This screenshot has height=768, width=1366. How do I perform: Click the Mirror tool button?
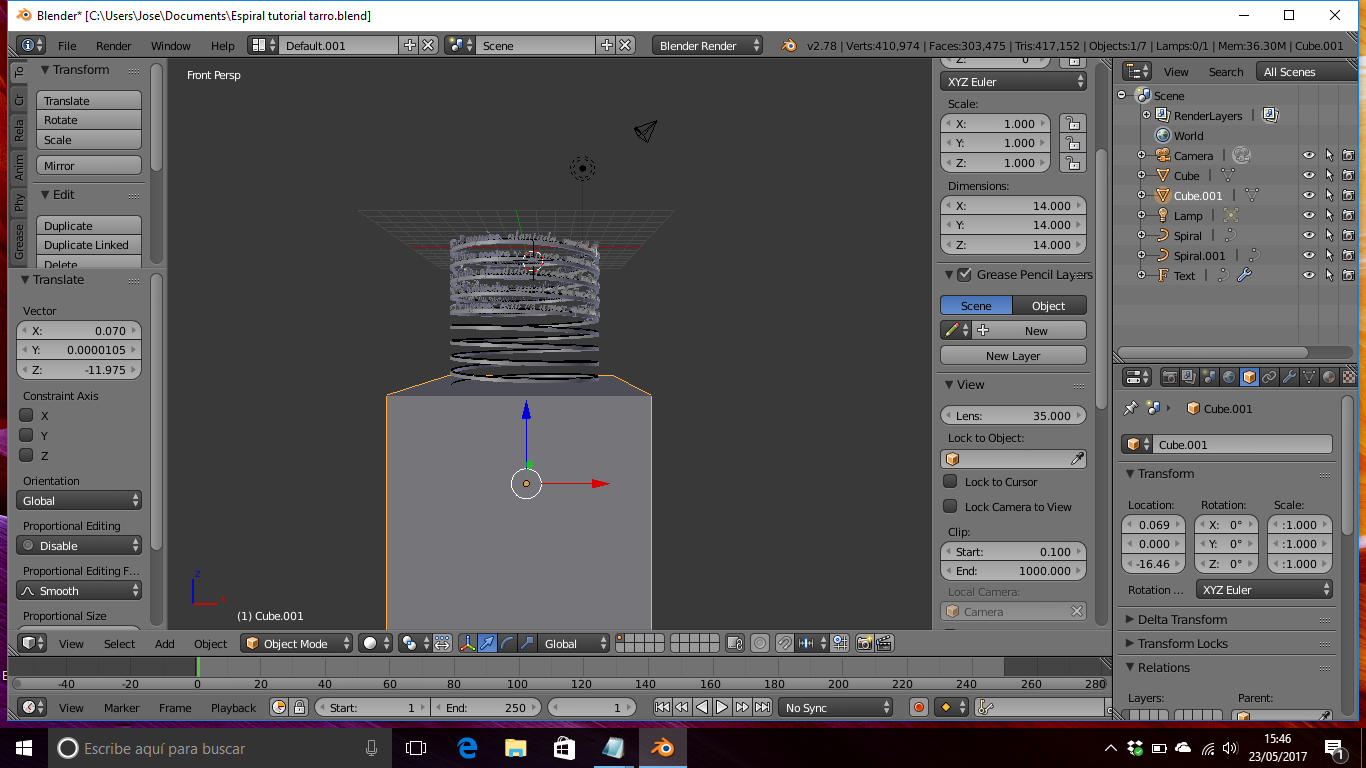(x=89, y=165)
